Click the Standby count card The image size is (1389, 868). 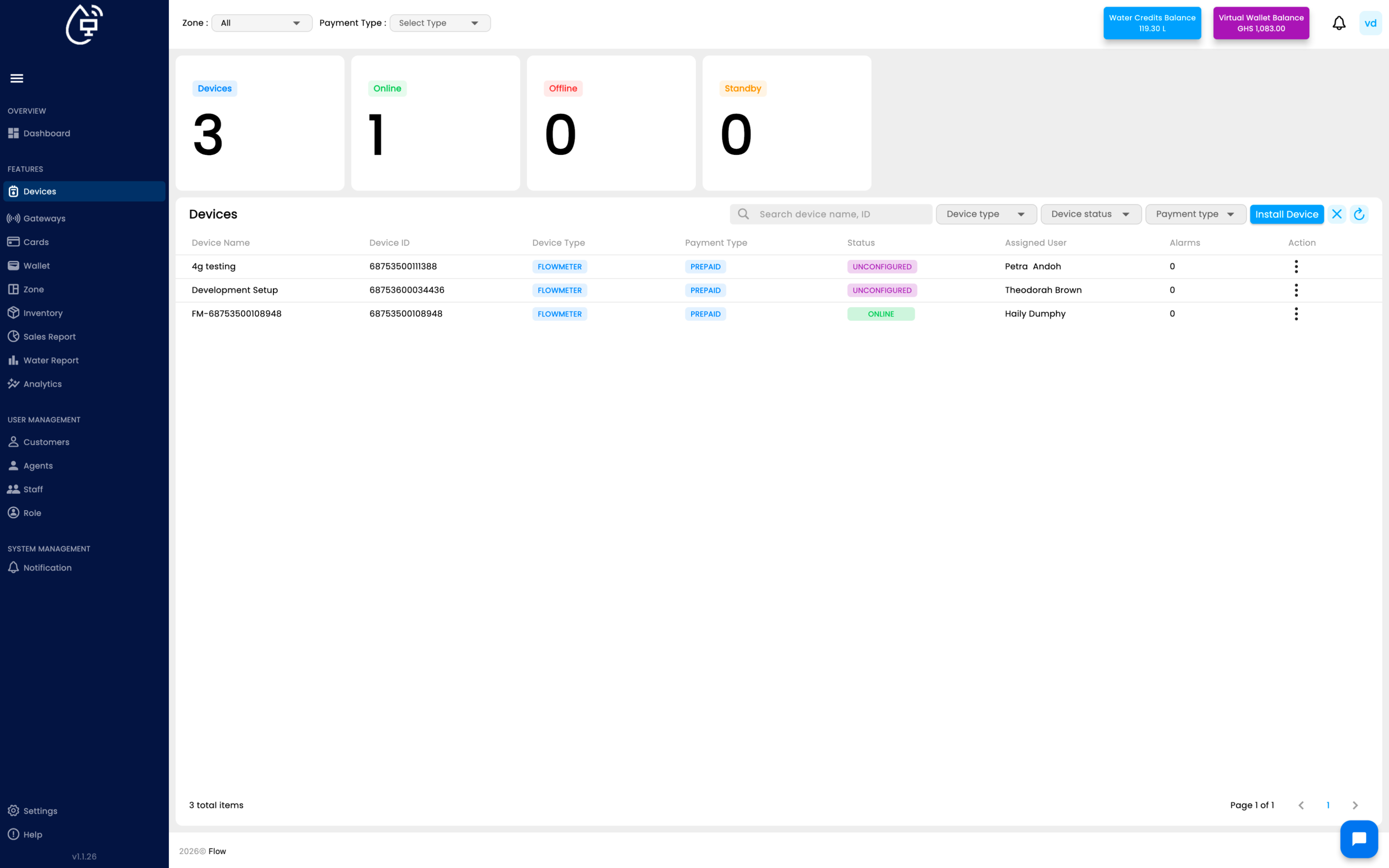[787, 123]
